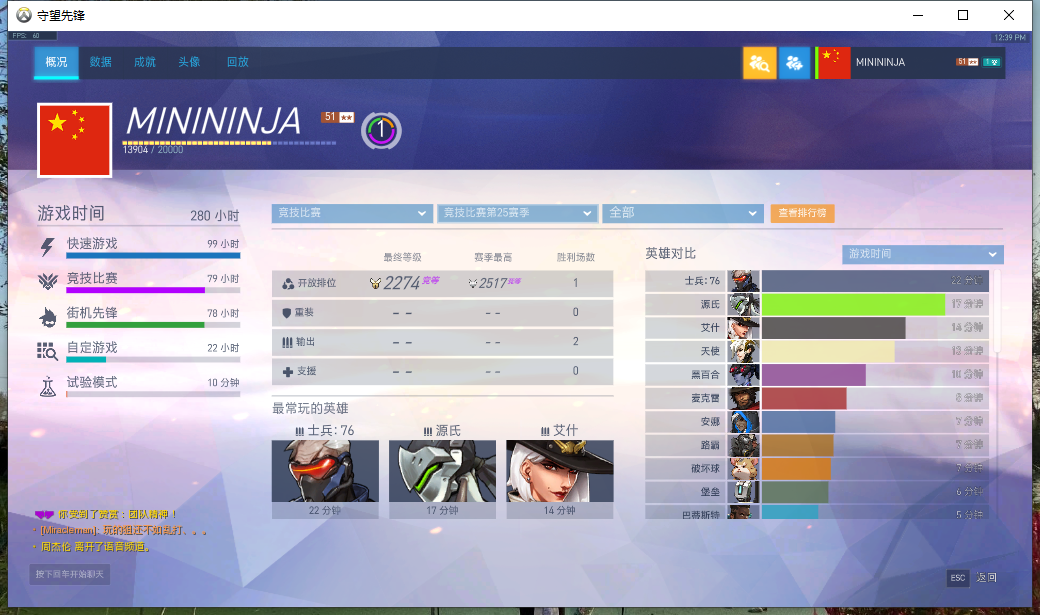The height and width of the screenshot is (615, 1040).
Task: Click the 安娜 portrait in hero comparison list
Action: (x=744, y=422)
